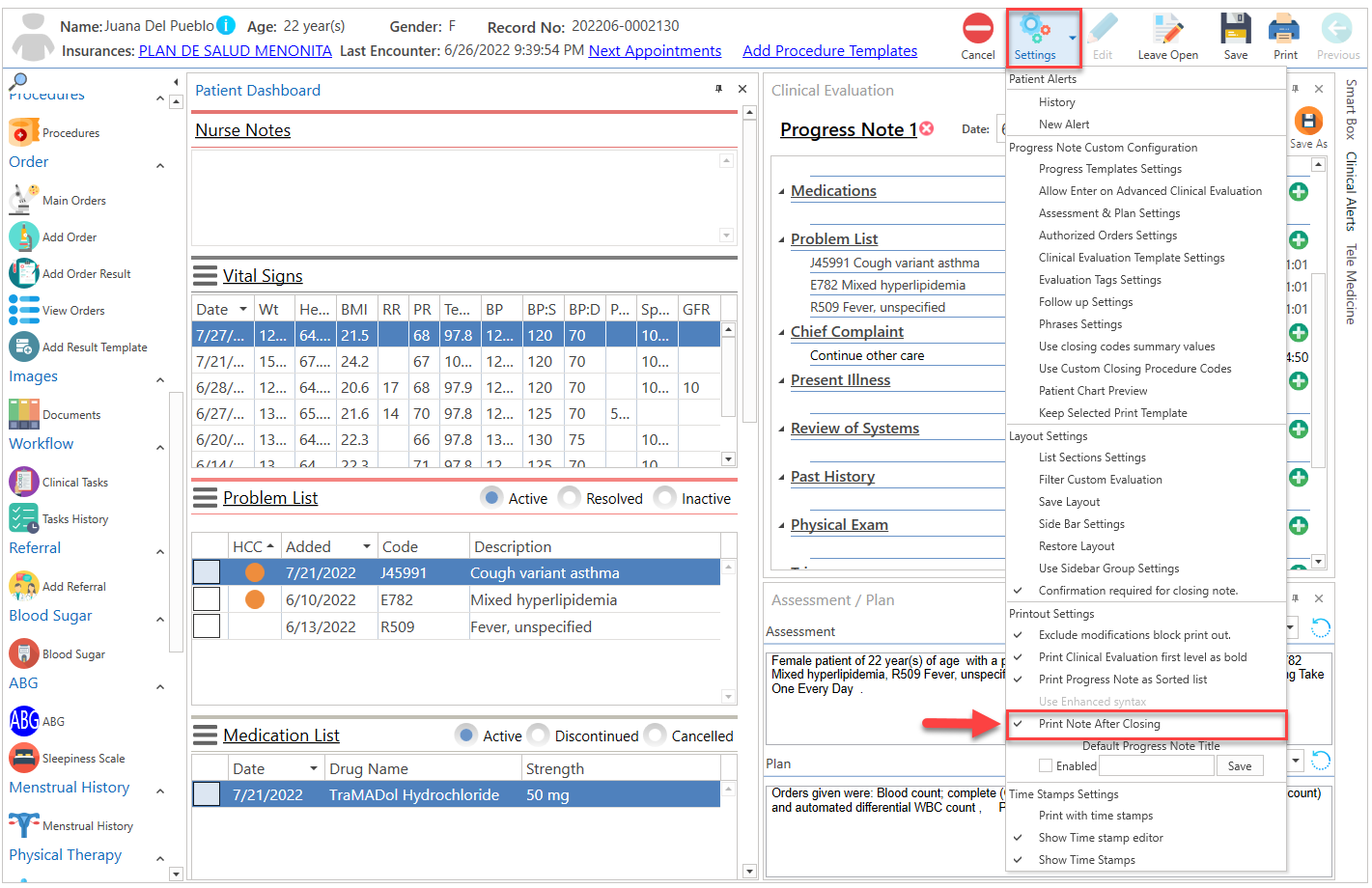Click the Clinical Tasks icon
1372x888 pixels.
[x=23, y=482]
